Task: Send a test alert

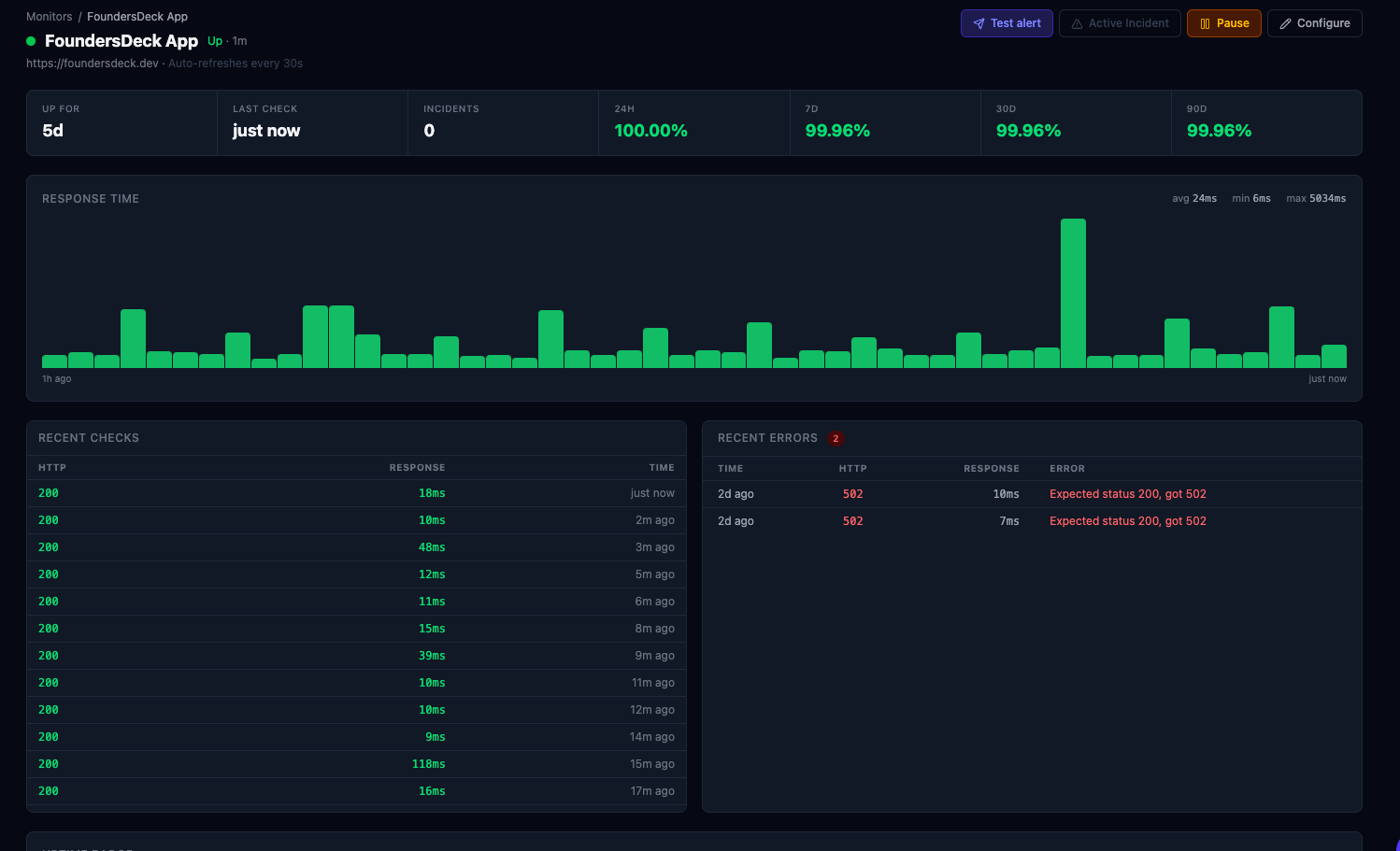Action: [1007, 23]
